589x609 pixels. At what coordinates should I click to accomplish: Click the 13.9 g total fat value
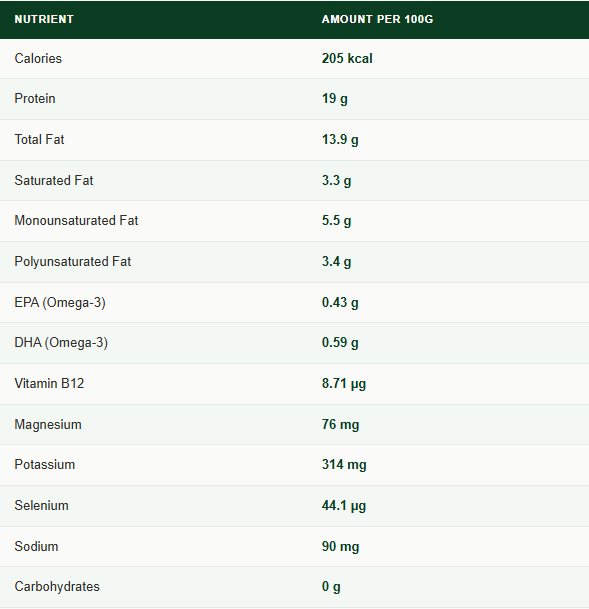[x=340, y=139]
